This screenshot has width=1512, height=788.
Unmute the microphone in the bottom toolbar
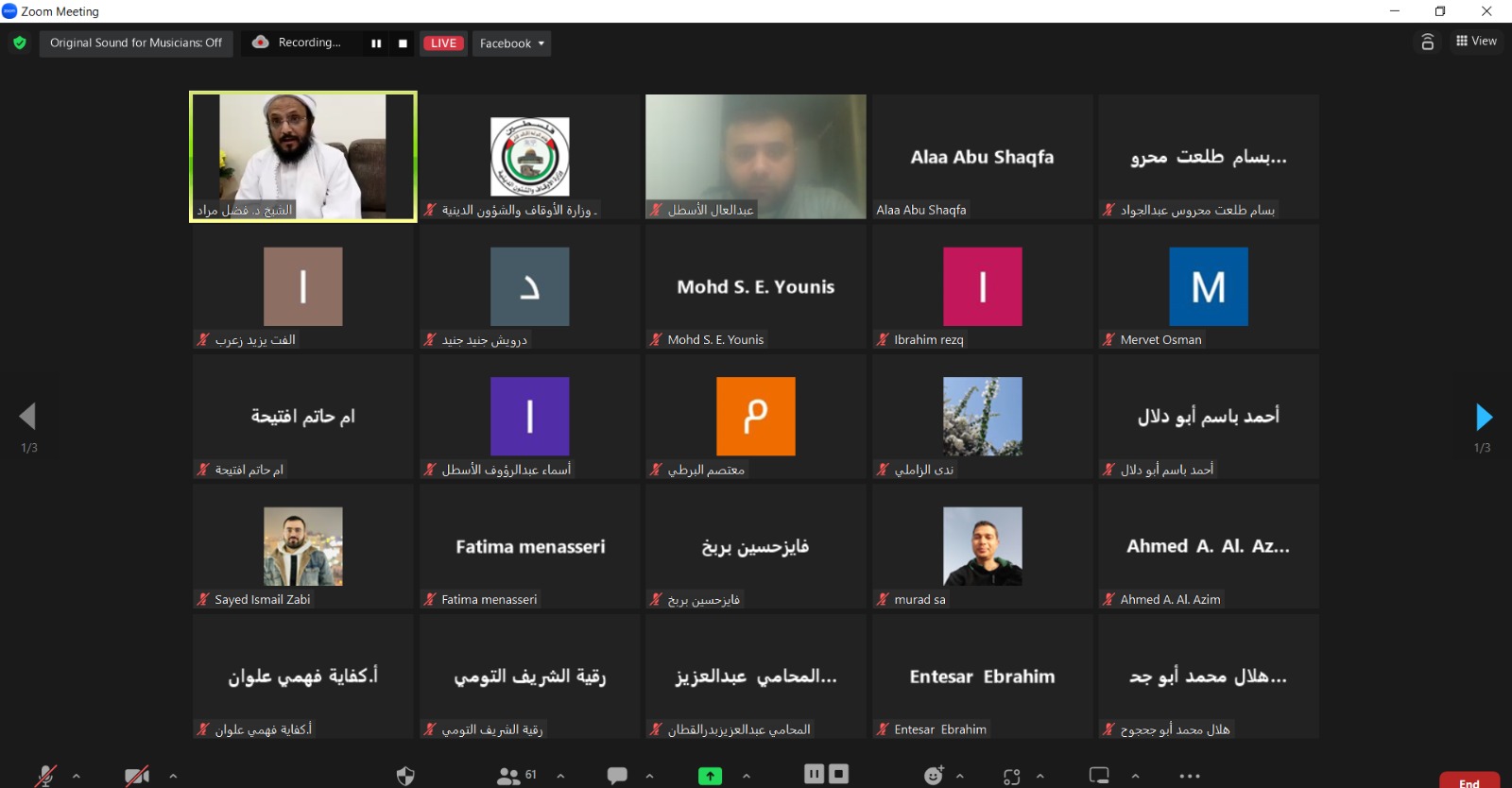(45, 776)
